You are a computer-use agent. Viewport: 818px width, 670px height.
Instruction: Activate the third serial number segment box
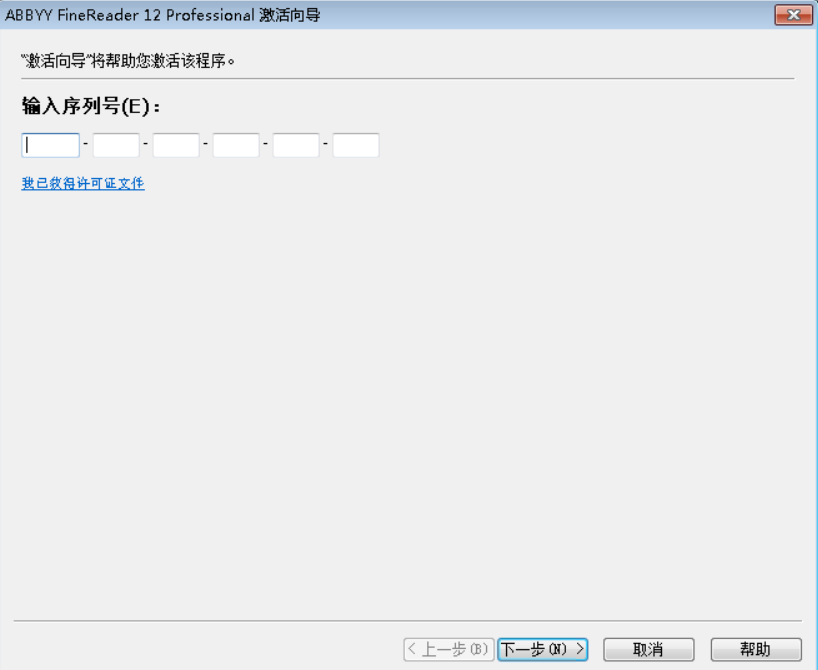tap(176, 145)
